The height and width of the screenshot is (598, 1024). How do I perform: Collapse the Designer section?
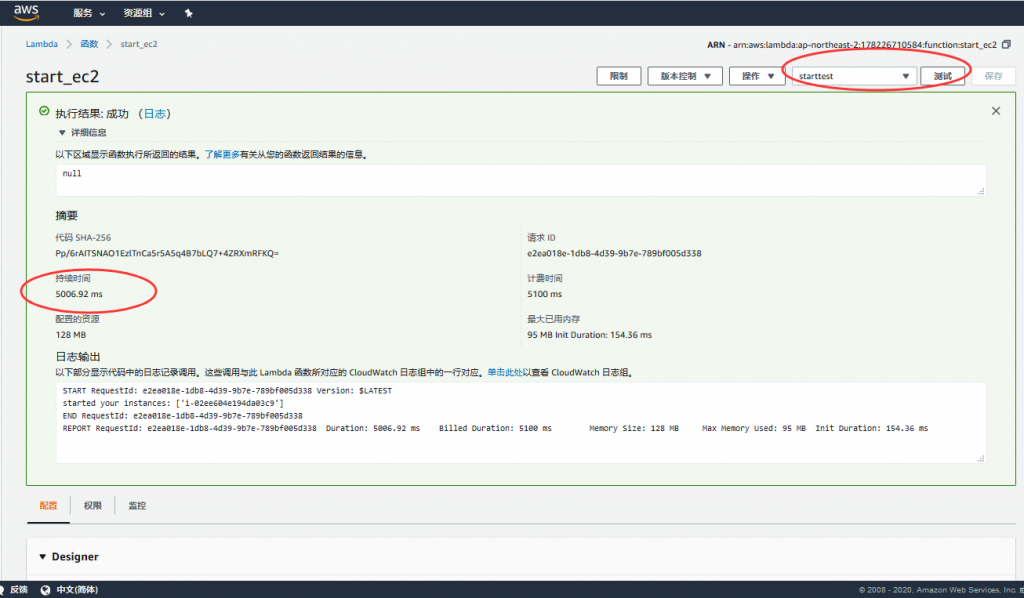point(43,557)
